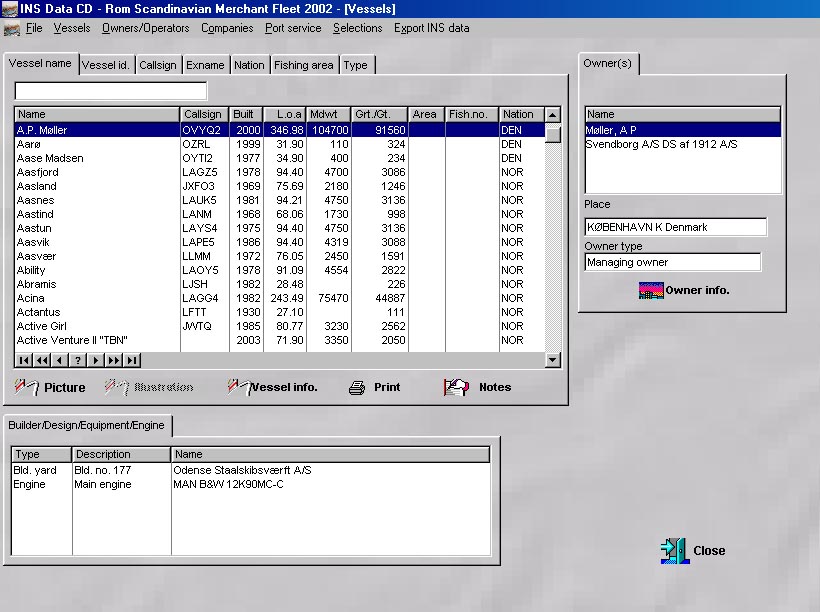Click the application icon in the menu bar
Viewport: 820px width, 612px height.
point(12,29)
